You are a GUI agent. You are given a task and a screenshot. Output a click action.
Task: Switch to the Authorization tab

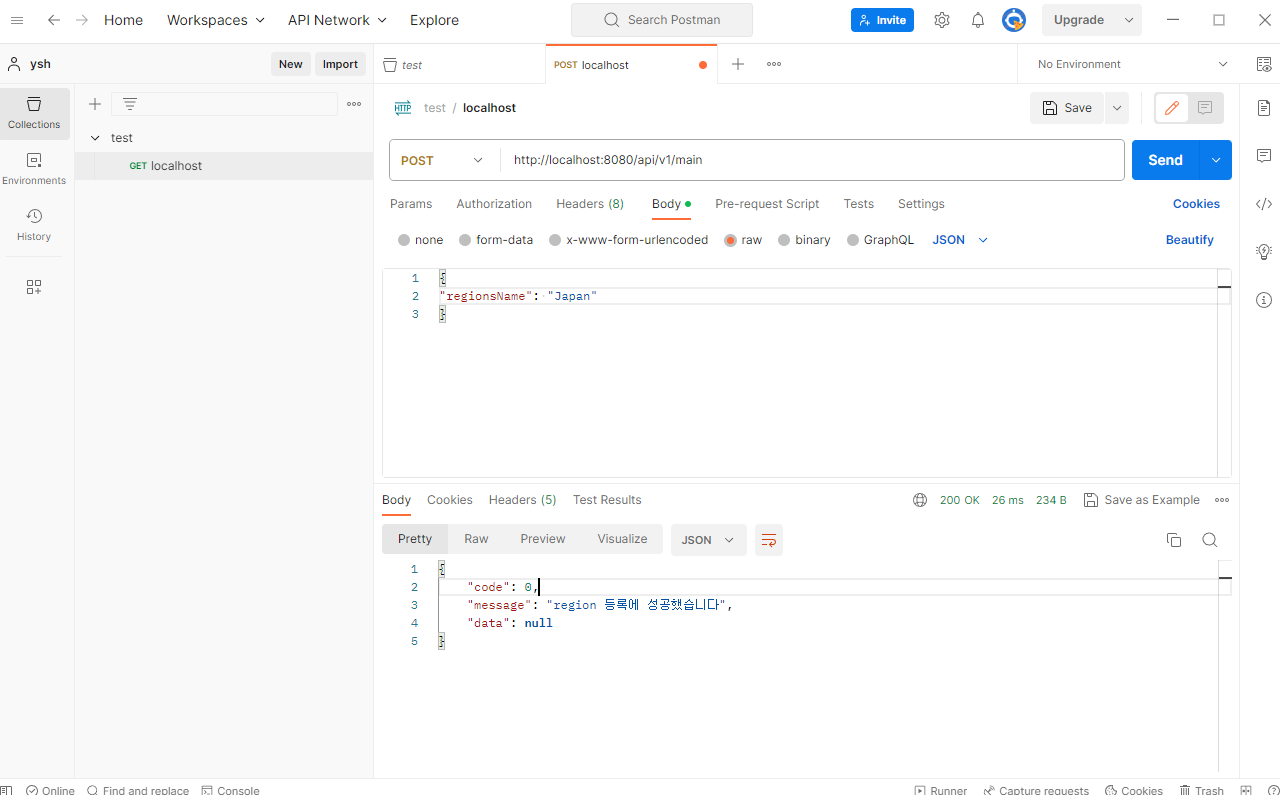coord(494,204)
